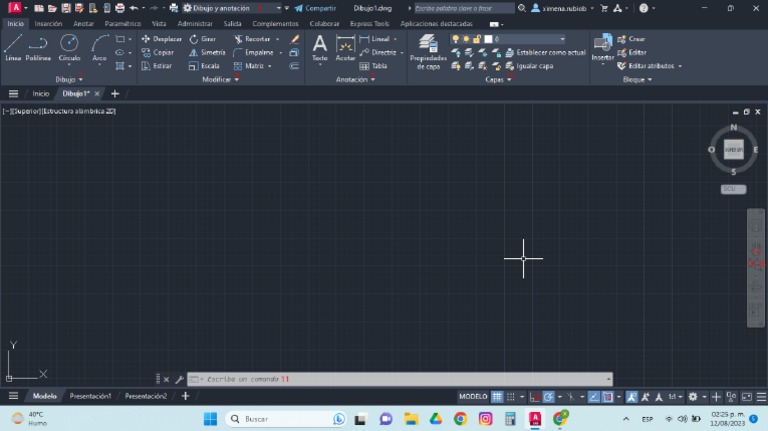Select the Línea draw tool
Screen dimensions: 768x431
coord(13,48)
